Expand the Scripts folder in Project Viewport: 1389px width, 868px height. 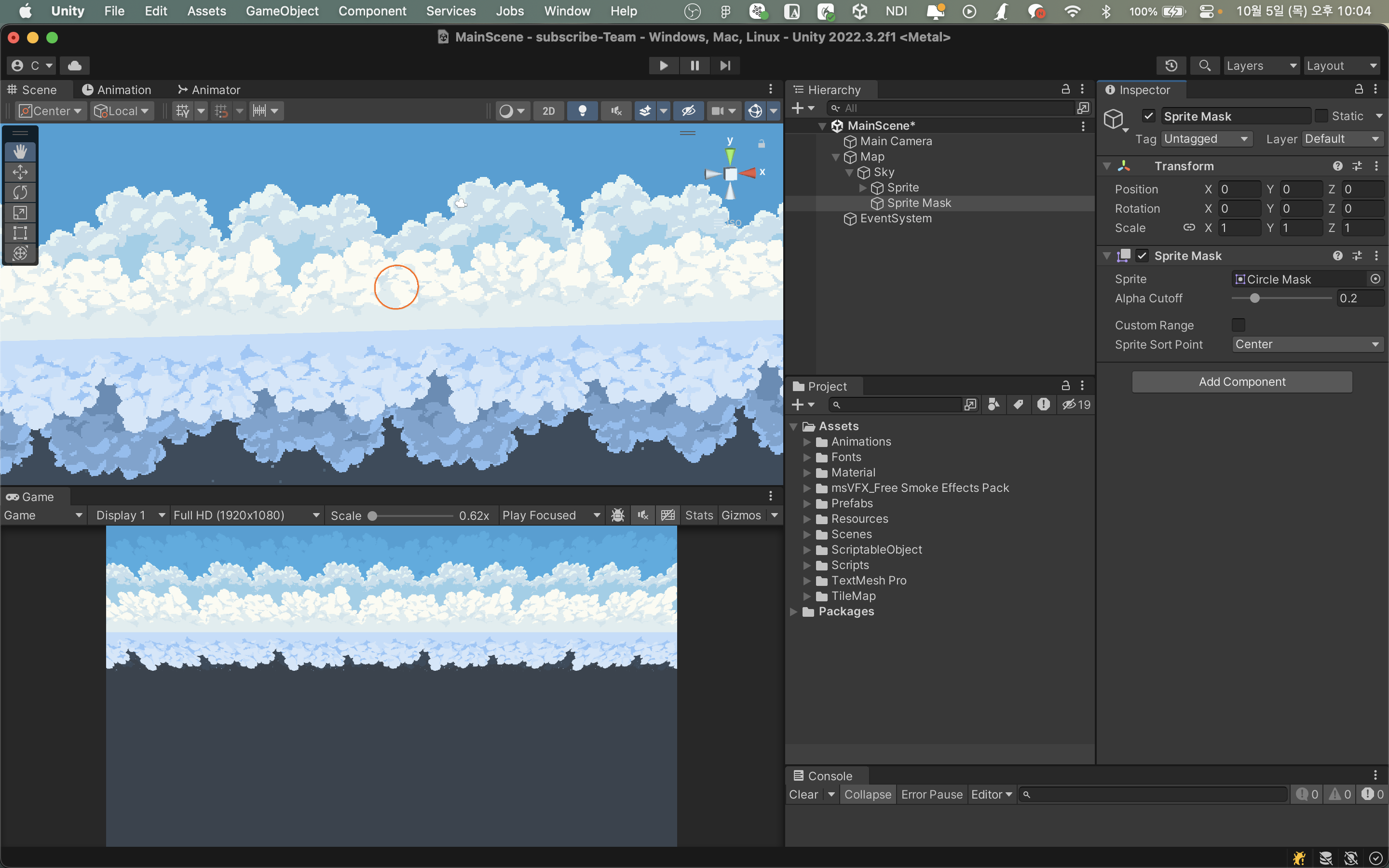click(807, 566)
